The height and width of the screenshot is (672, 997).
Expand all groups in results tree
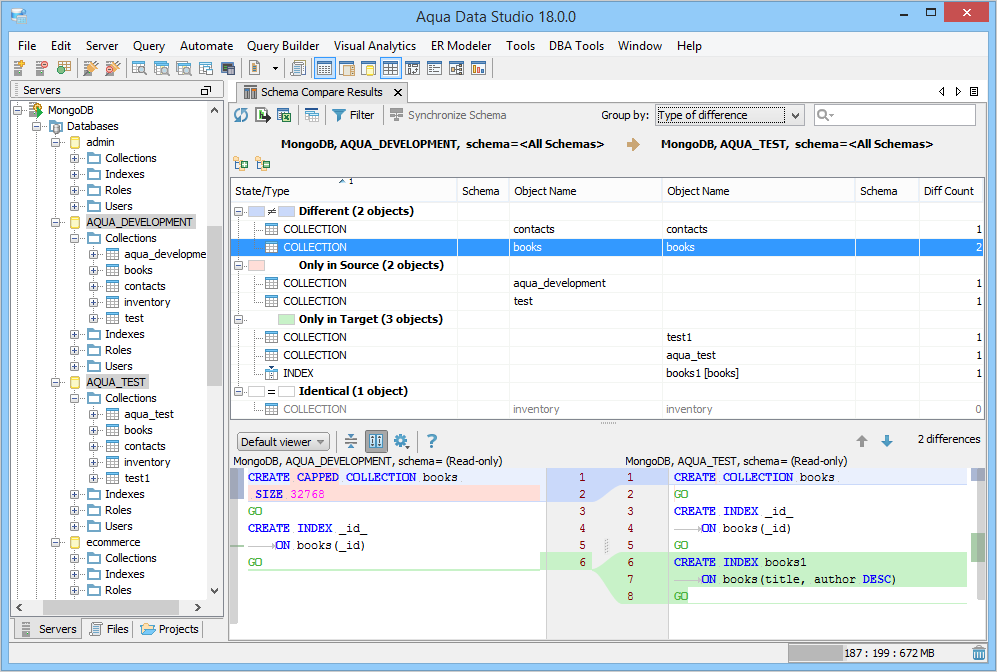[x=241, y=164]
